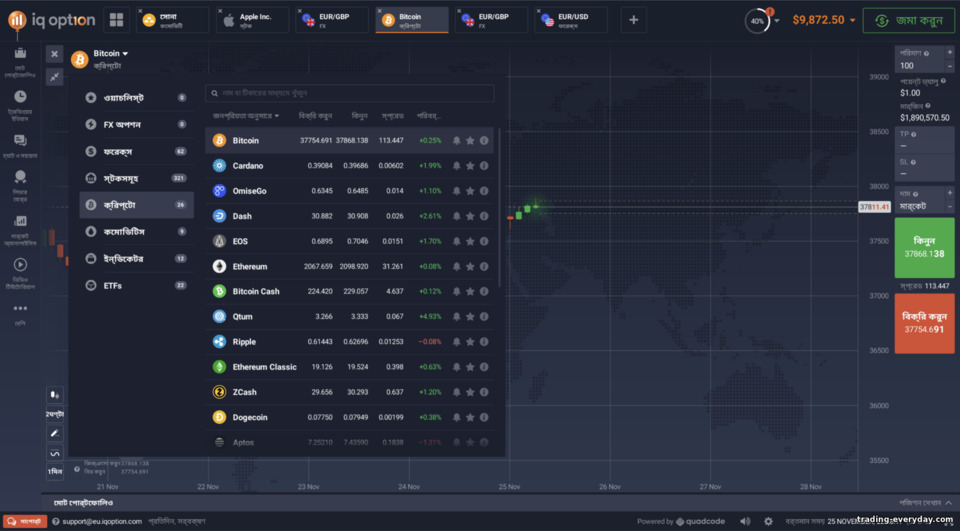Open trading history clock icon
This screenshot has height=531, width=960.
point(20,96)
